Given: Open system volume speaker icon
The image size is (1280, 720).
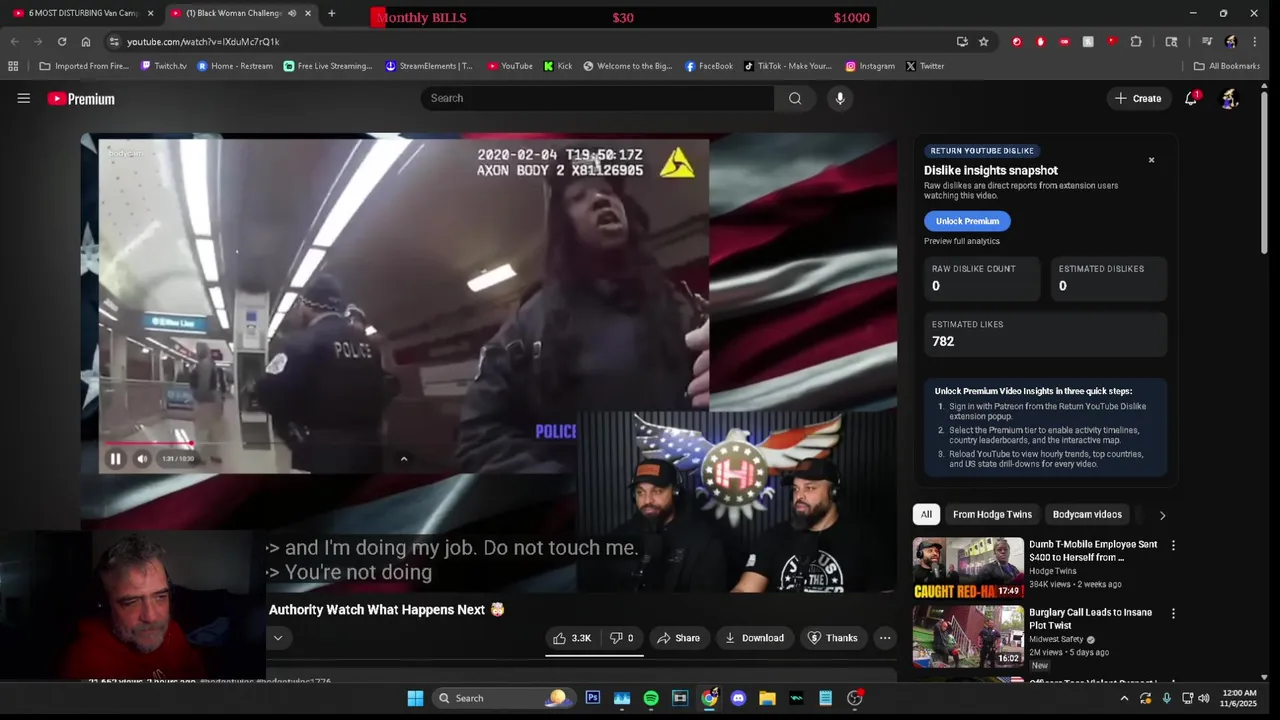Looking at the screenshot, I should (1204, 698).
